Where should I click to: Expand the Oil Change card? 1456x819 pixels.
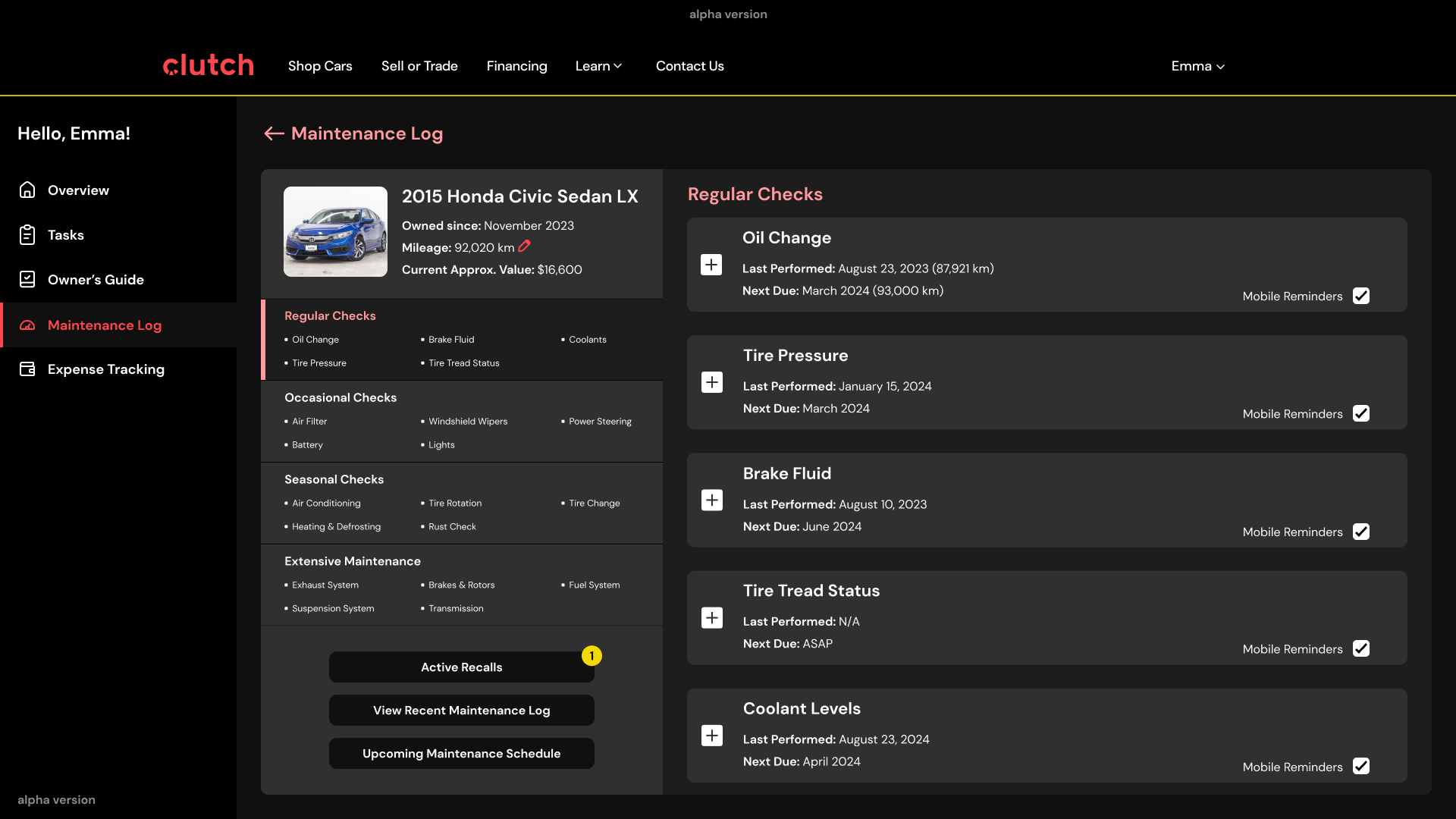pyautogui.click(x=711, y=265)
